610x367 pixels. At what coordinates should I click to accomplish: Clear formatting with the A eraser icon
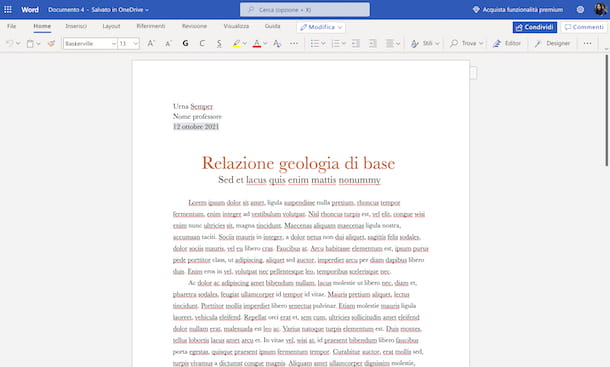(x=277, y=44)
